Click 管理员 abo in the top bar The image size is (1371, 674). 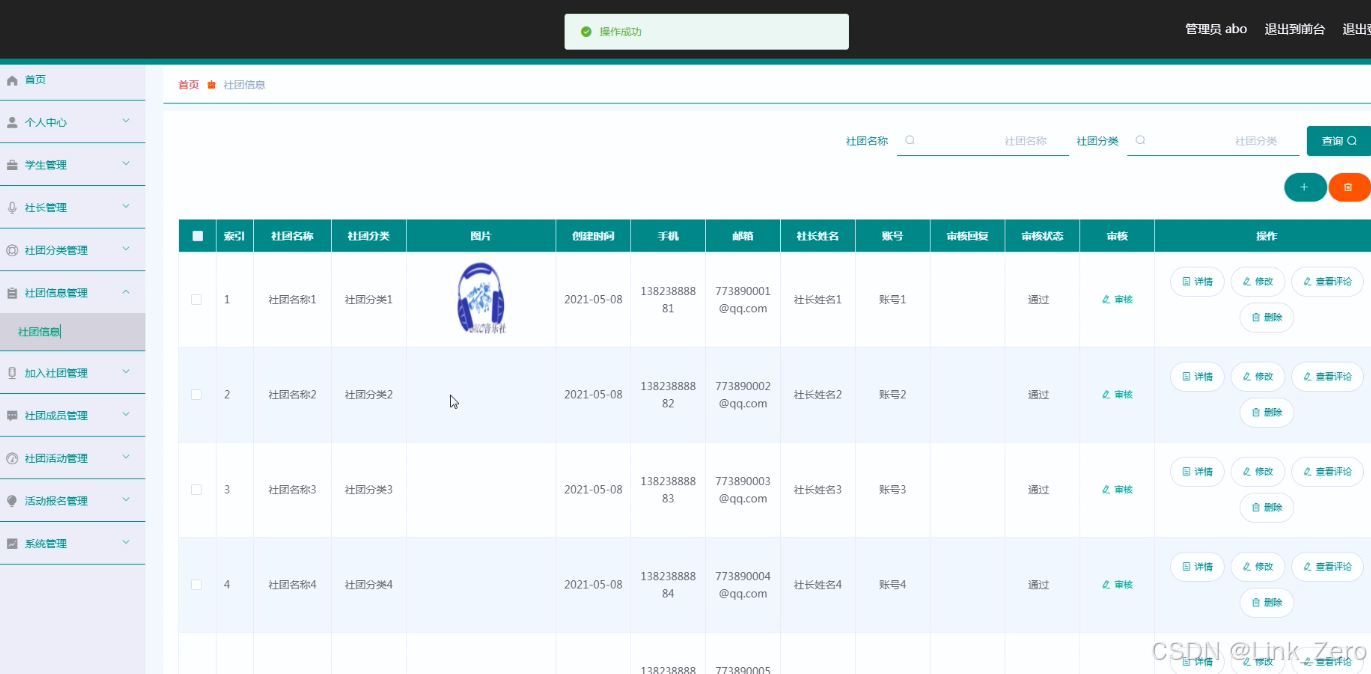[x=1216, y=29]
